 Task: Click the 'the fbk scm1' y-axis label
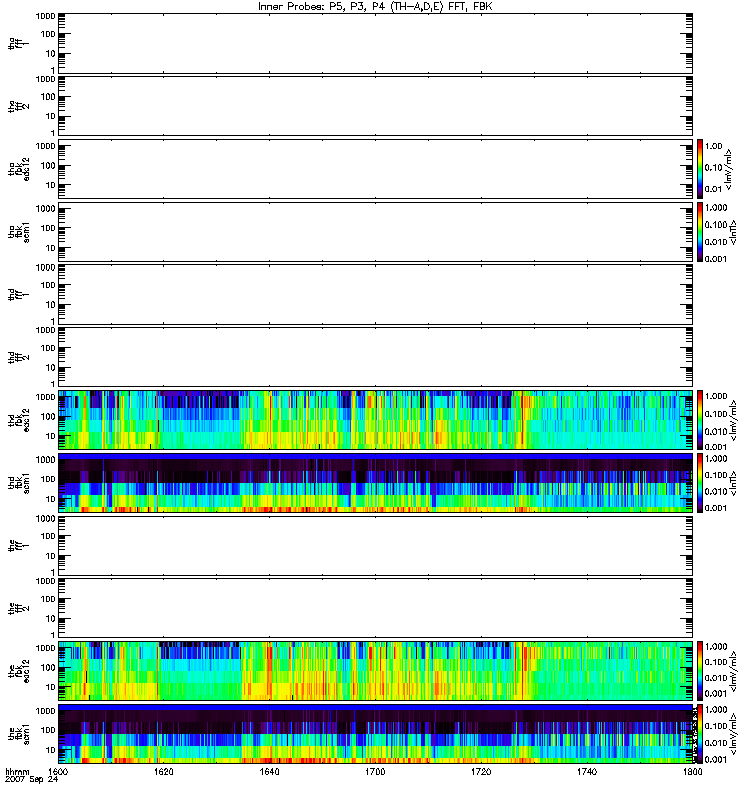[19, 734]
